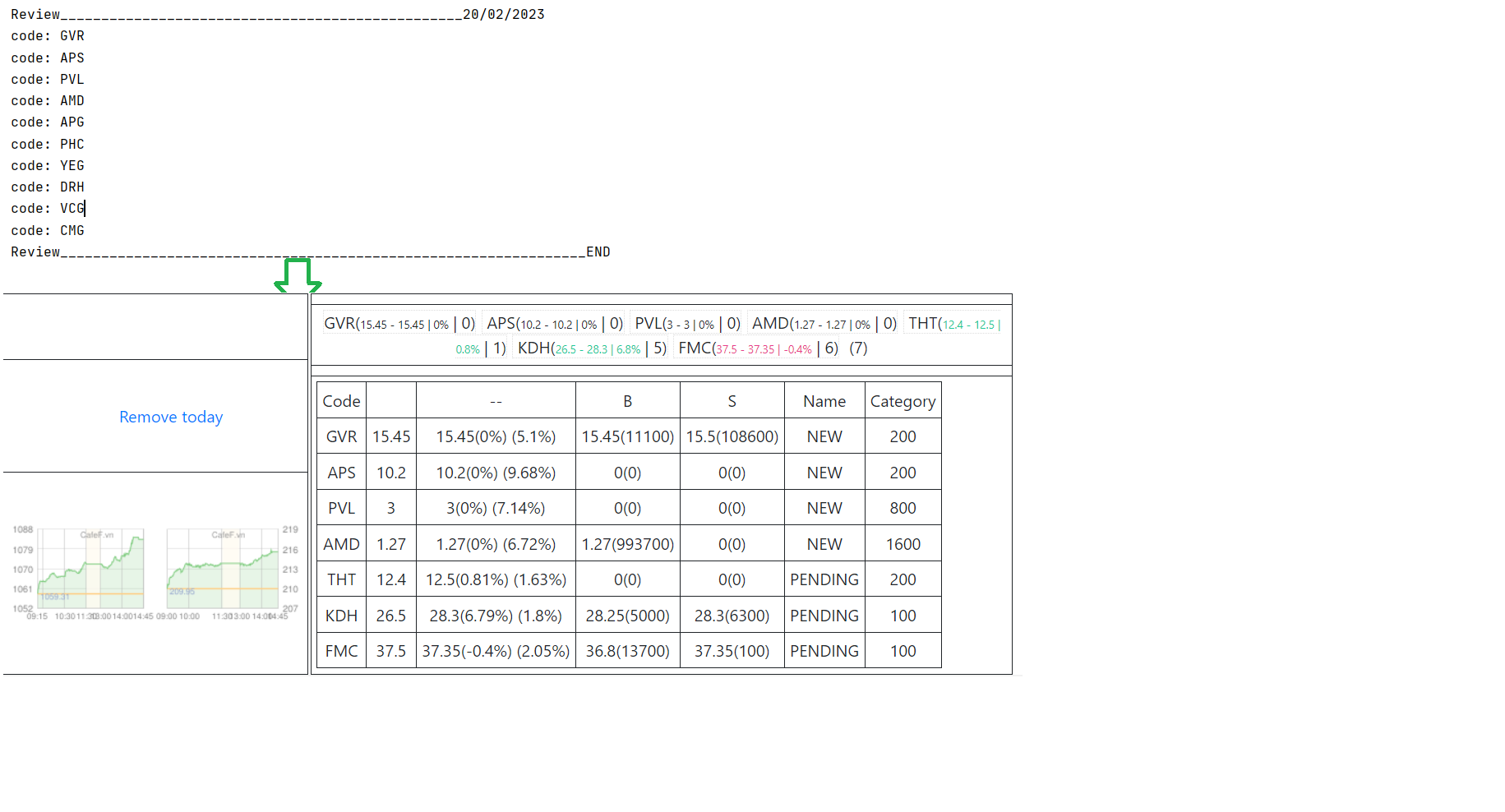Place cursor on the code: CMG line

[48, 231]
